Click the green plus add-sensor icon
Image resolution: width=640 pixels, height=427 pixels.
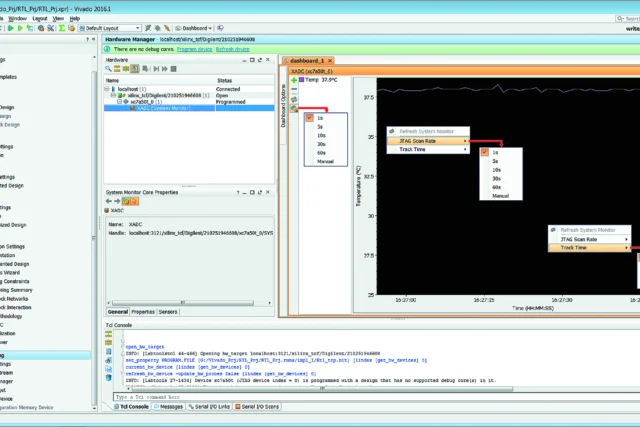(294, 80)
